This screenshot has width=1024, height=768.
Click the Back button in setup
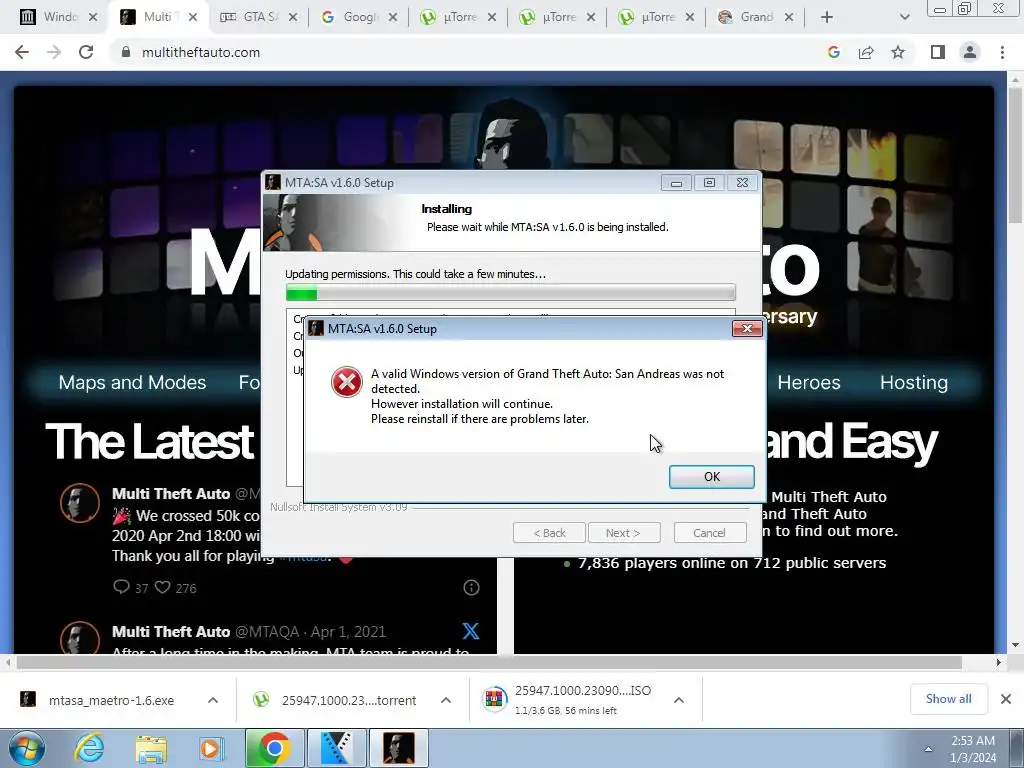tap(549, 533)
